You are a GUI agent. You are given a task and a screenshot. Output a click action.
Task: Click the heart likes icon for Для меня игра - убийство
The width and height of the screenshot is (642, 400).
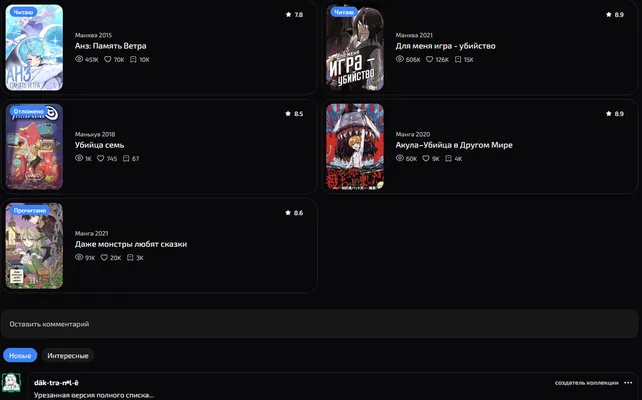(430, 59)
